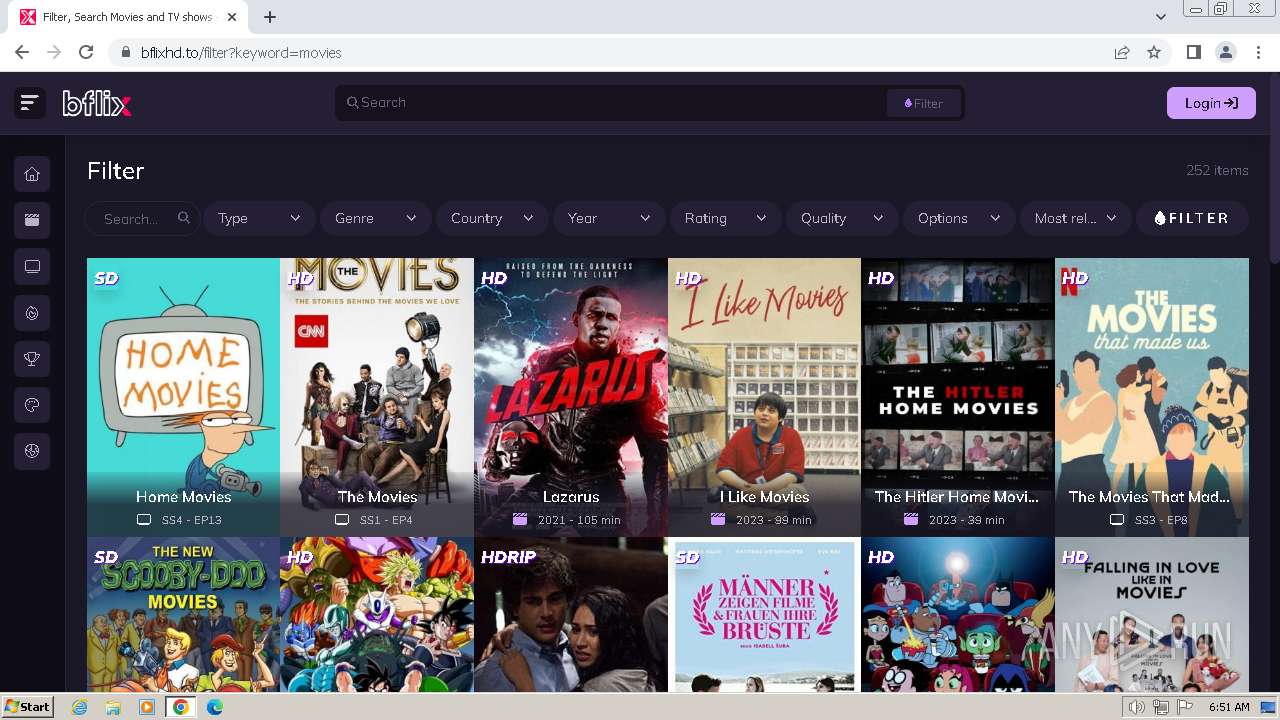Viewport: 1280px width, 720px height.
Task: Open the Männer Zeigen Filme poster
Action: tap(764, 614)
